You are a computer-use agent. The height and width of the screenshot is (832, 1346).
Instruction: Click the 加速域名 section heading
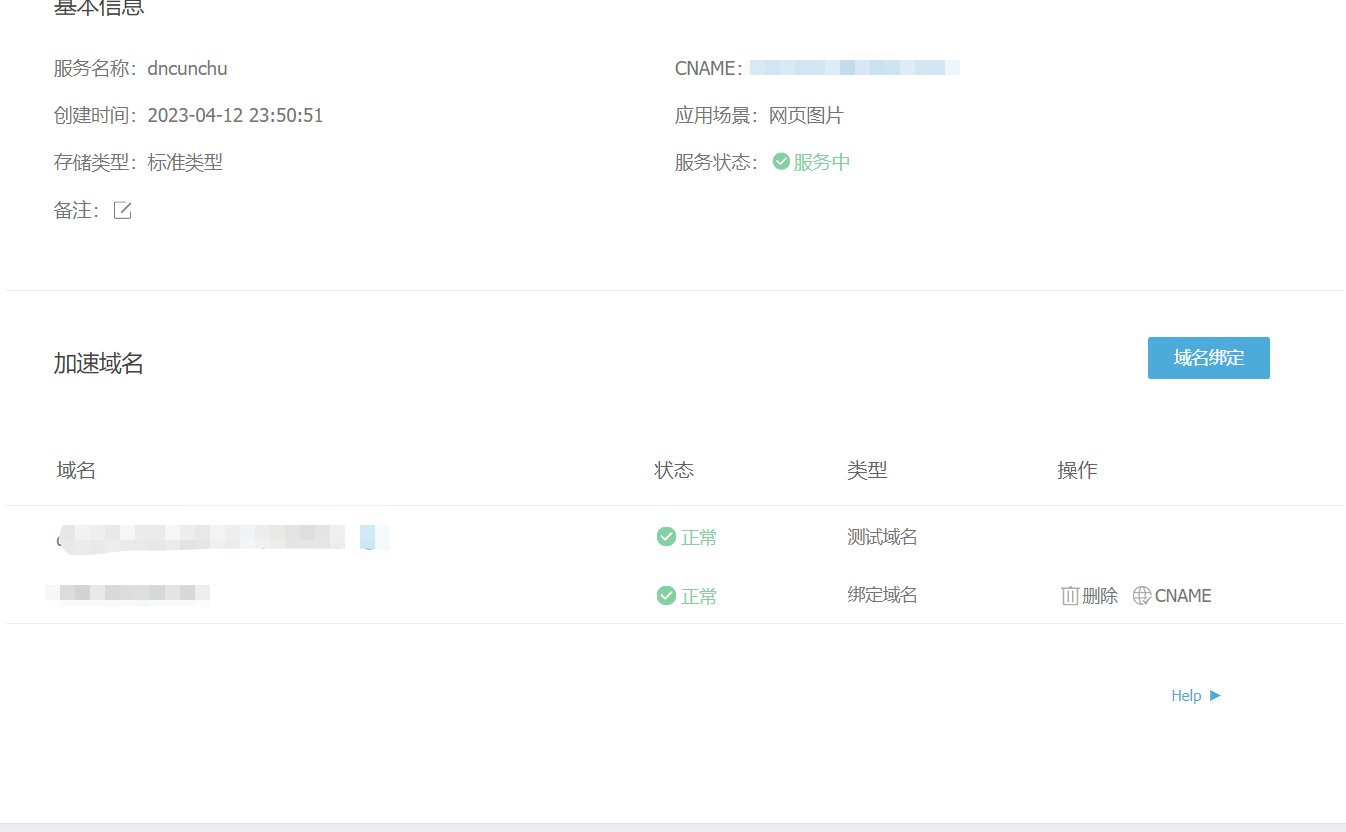tap(99, 364)
